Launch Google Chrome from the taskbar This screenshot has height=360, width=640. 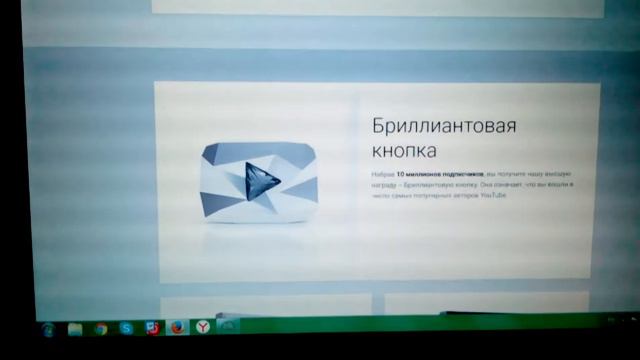pos(101,329)
